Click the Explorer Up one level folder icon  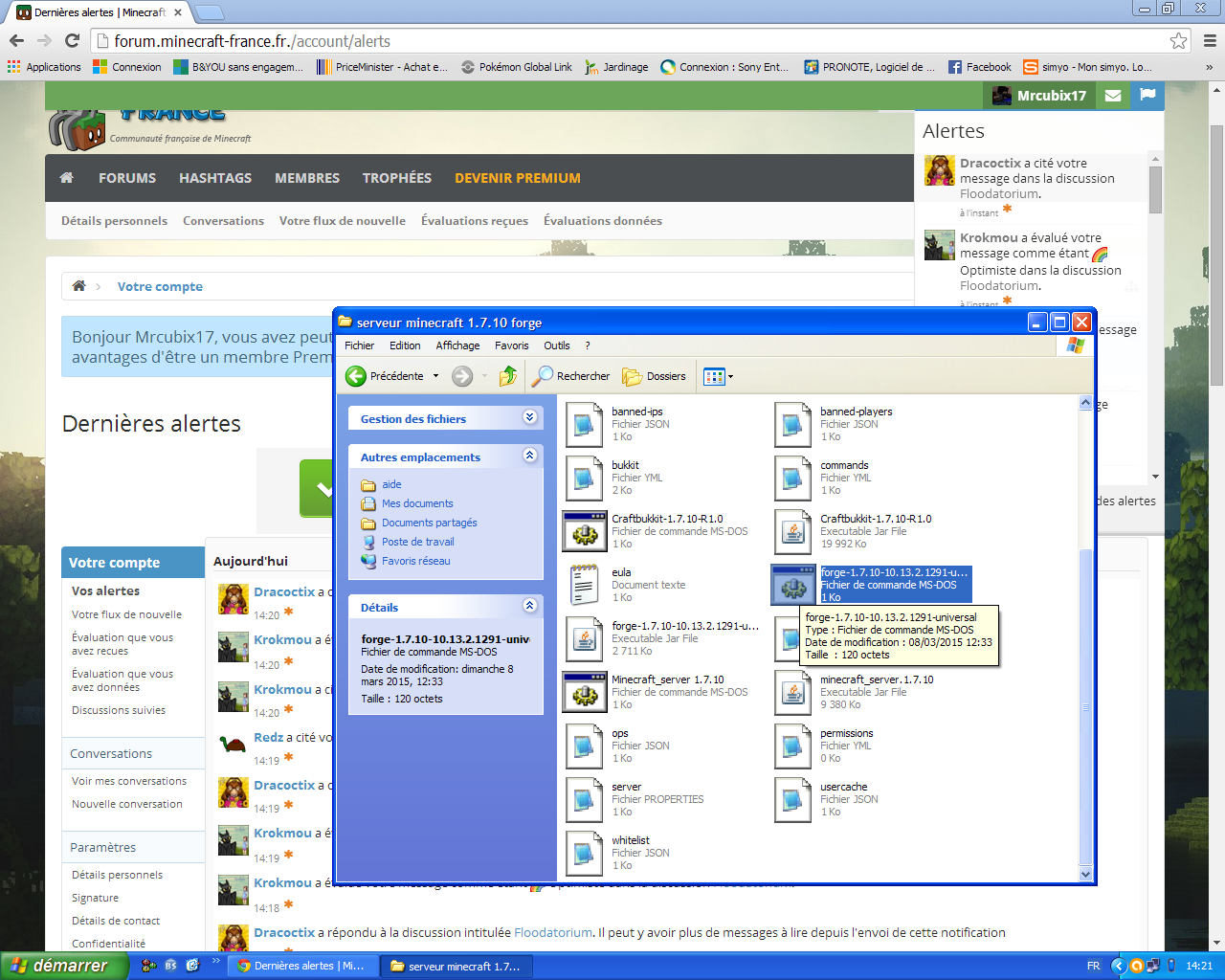508,376
